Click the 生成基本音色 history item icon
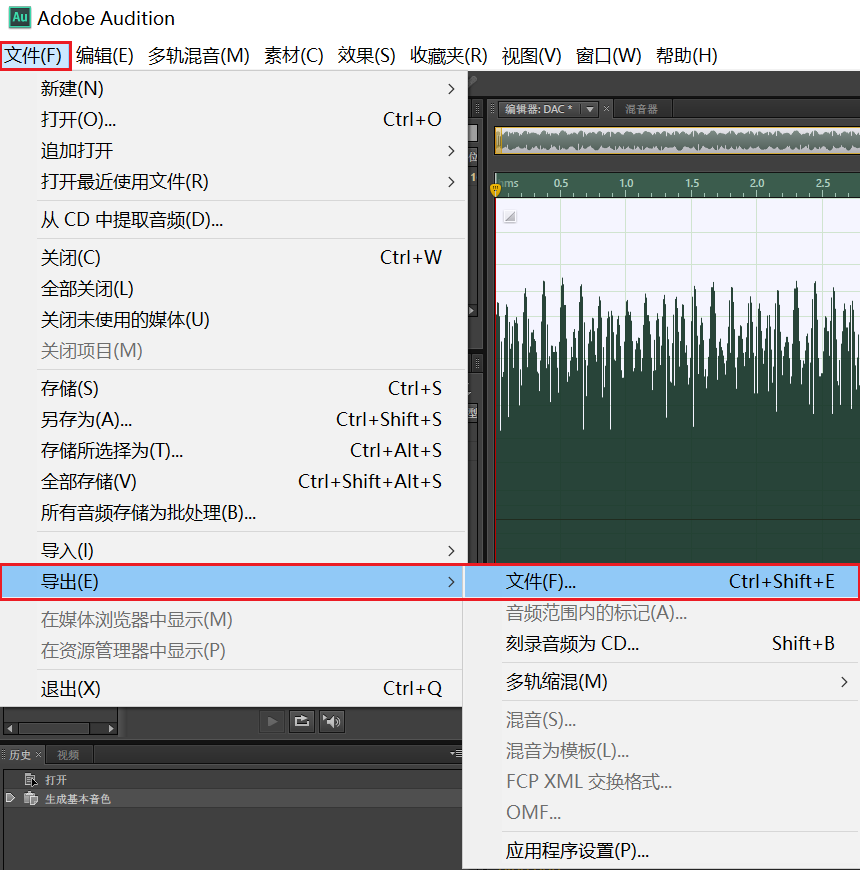860x870 pixels. (x=31, y=799)
